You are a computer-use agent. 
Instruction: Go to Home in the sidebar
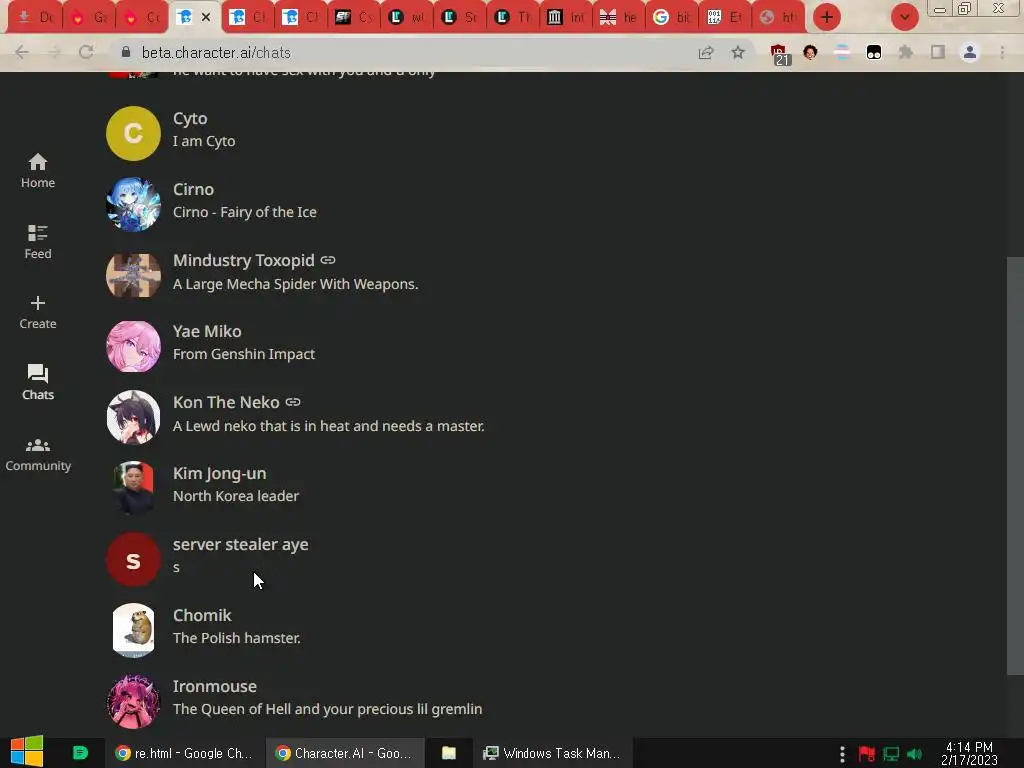(38, 170)
